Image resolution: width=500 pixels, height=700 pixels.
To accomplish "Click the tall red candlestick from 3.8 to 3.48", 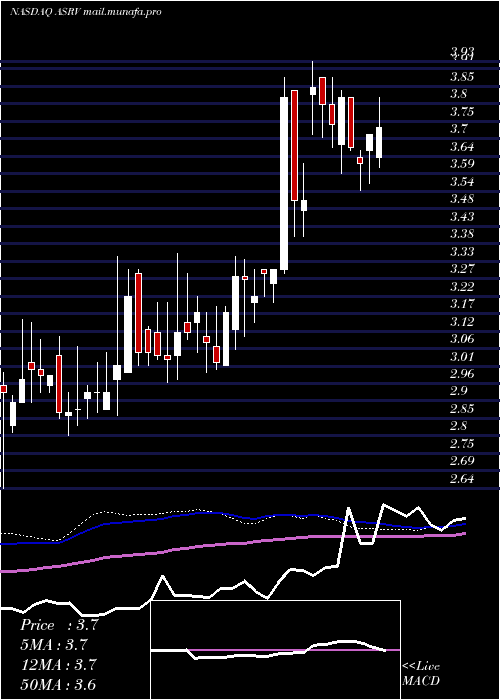I will (x=295, y=146).
